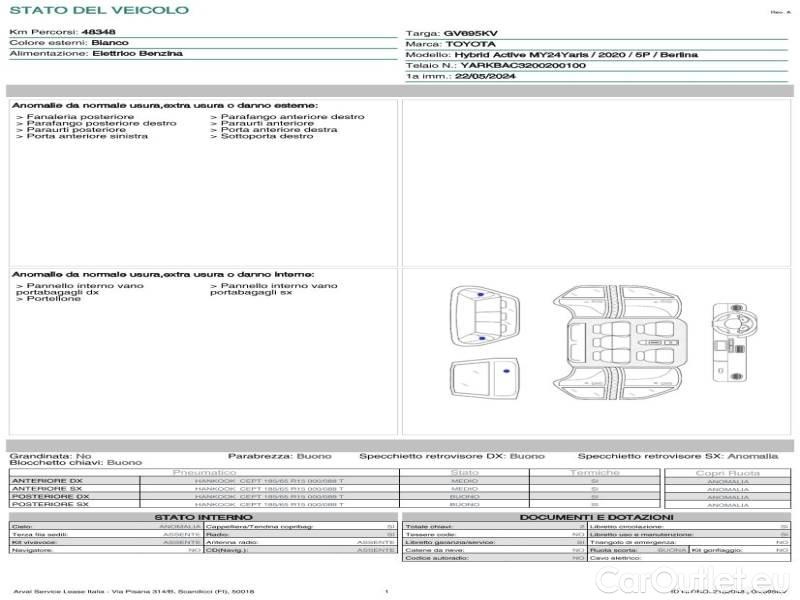Viewport: 800px width, 600px height.
Task: Click the blue damage marker on tailgate diagram
Action: [x=505, y=373]
